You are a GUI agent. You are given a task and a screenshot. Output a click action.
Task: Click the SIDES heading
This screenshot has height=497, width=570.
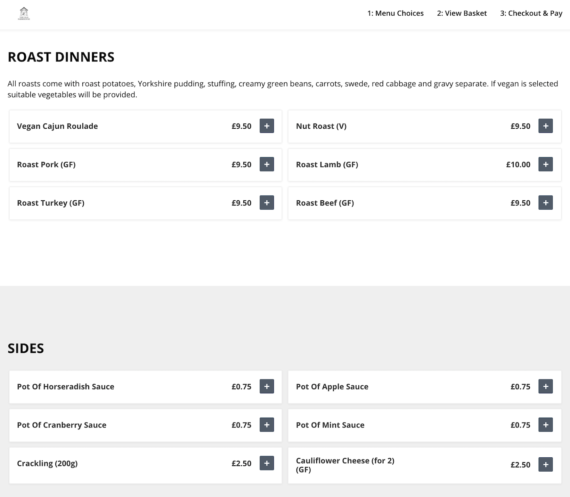point(26,348)
